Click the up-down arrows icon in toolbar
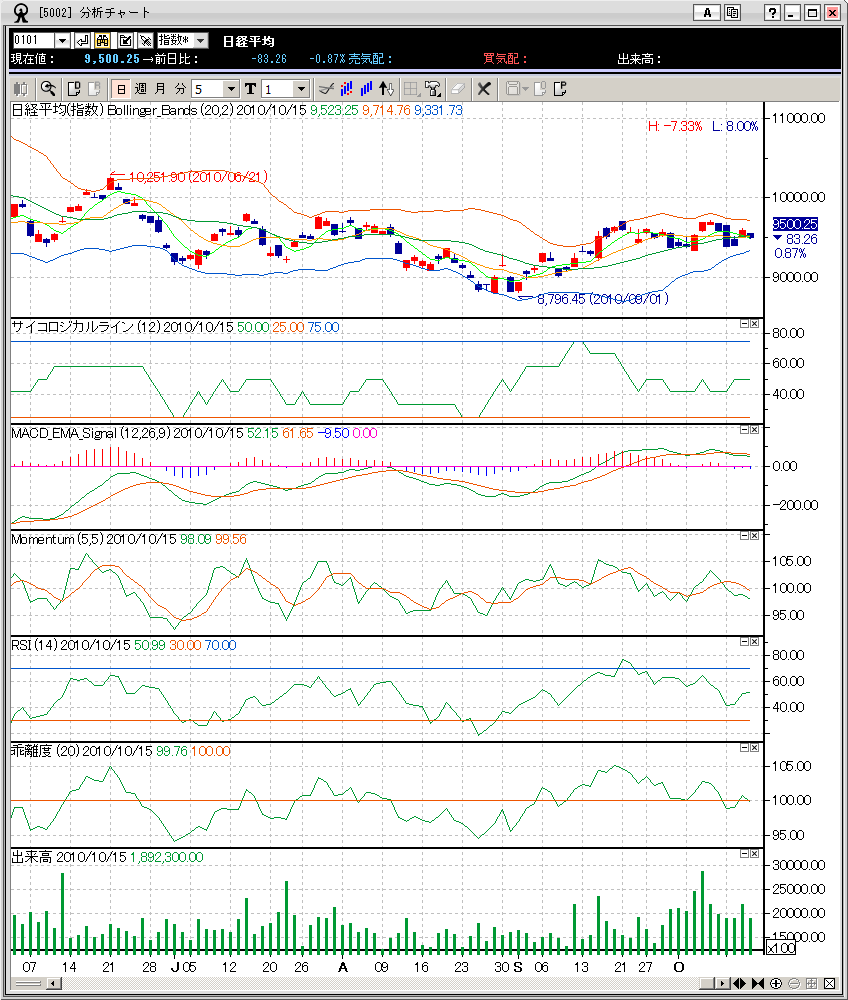This screenshot has height=1000, width=848. (387, 89)
